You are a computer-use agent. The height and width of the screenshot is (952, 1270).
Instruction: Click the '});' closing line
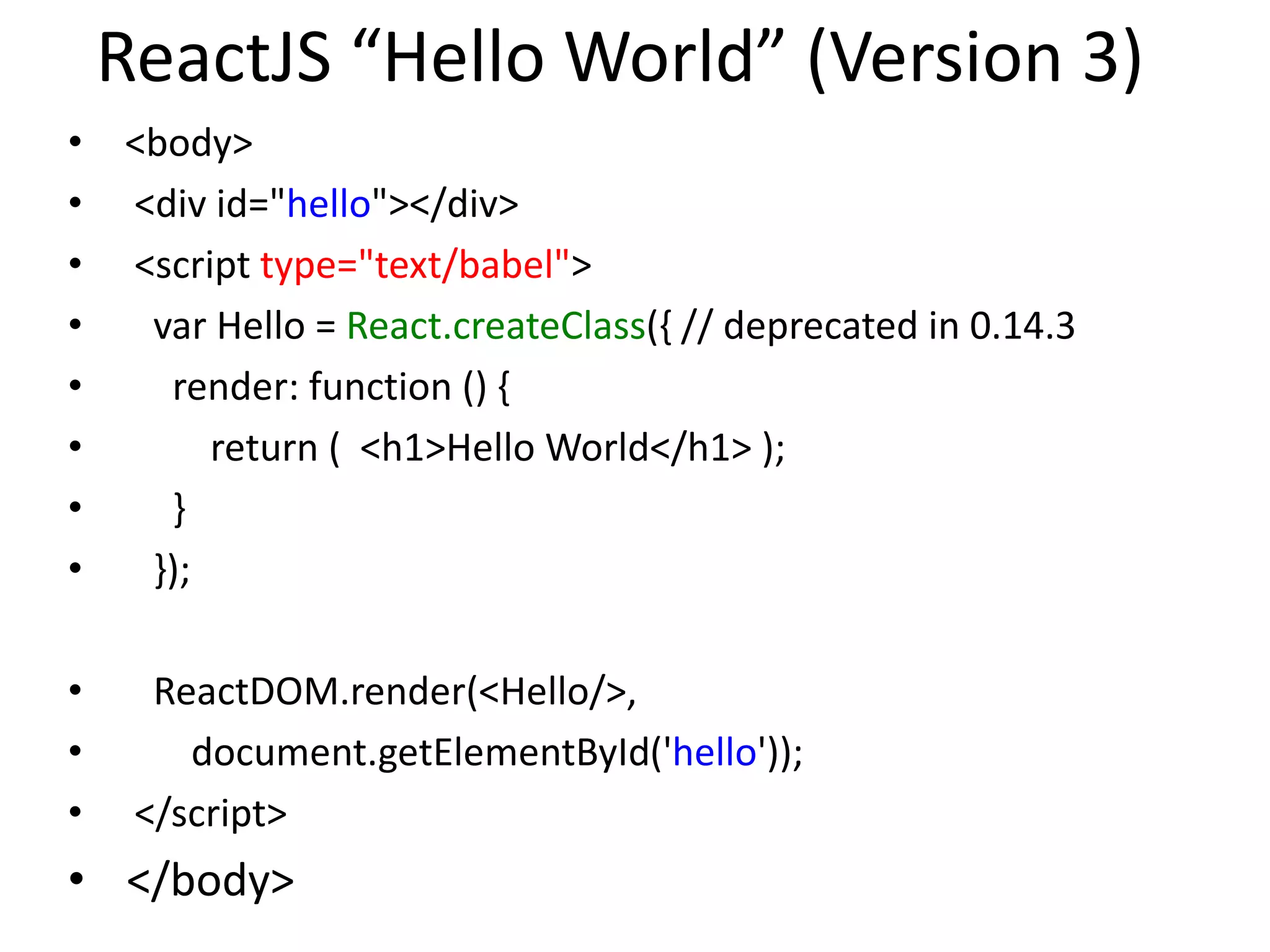coord(172,570)
